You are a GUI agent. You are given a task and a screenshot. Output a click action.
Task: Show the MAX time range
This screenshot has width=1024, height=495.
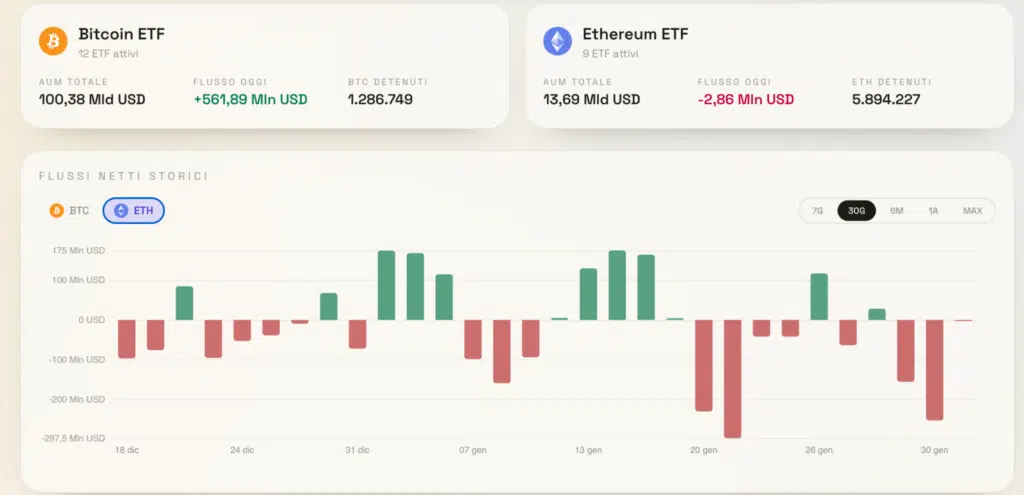click(972, 211)
